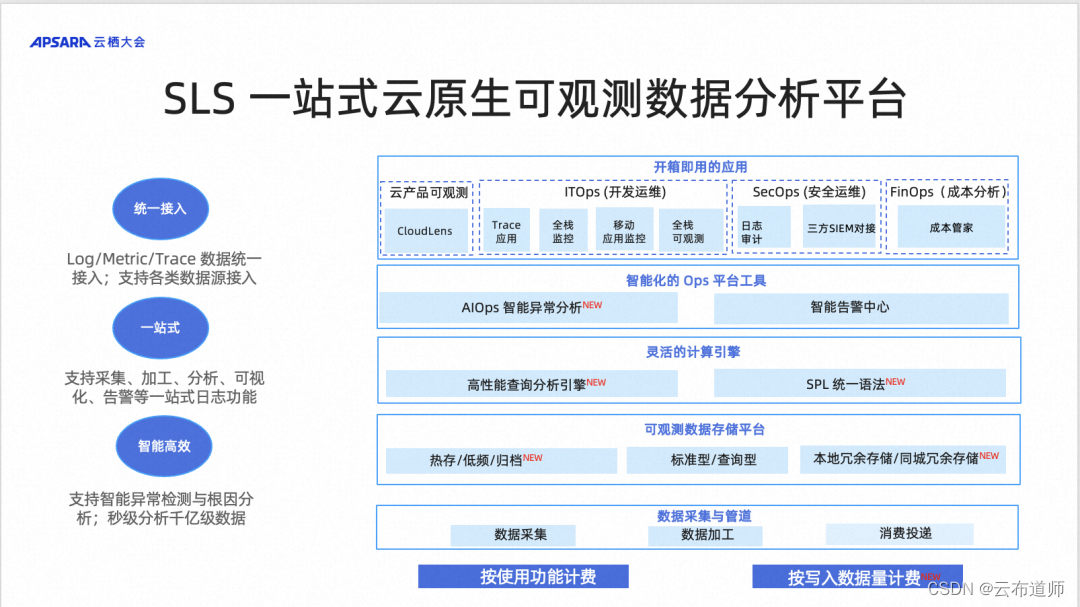Click the 支持采集、加工、分析 description text
The height and width of the screenshot is (607, 1080).
[x=164, y=387]
